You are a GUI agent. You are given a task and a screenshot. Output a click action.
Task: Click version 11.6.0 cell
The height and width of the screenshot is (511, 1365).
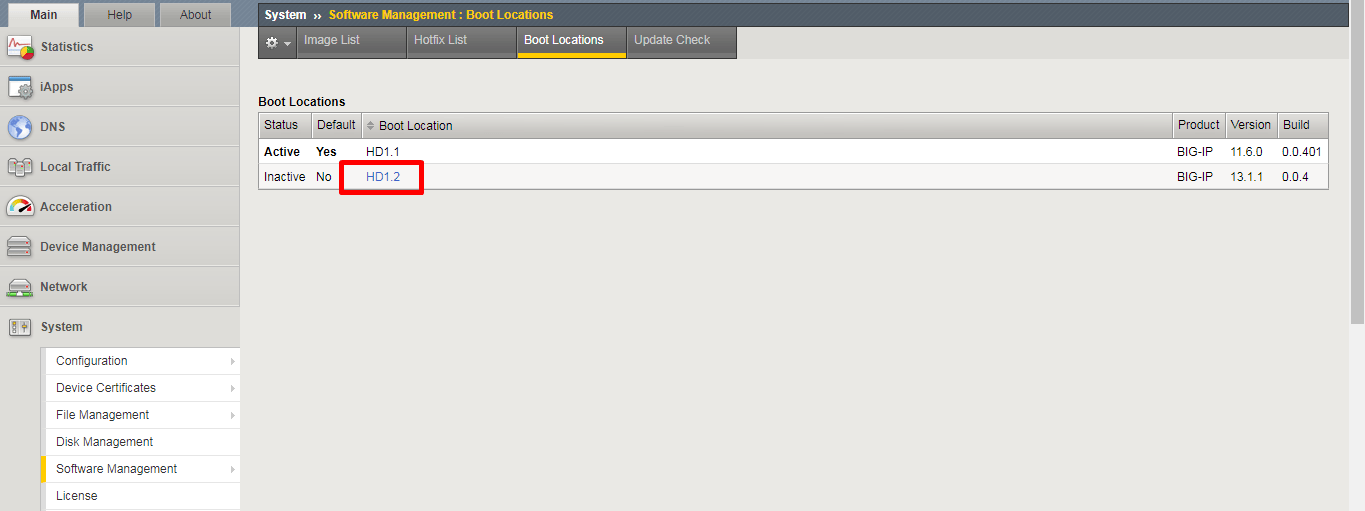click(1247, 152)
